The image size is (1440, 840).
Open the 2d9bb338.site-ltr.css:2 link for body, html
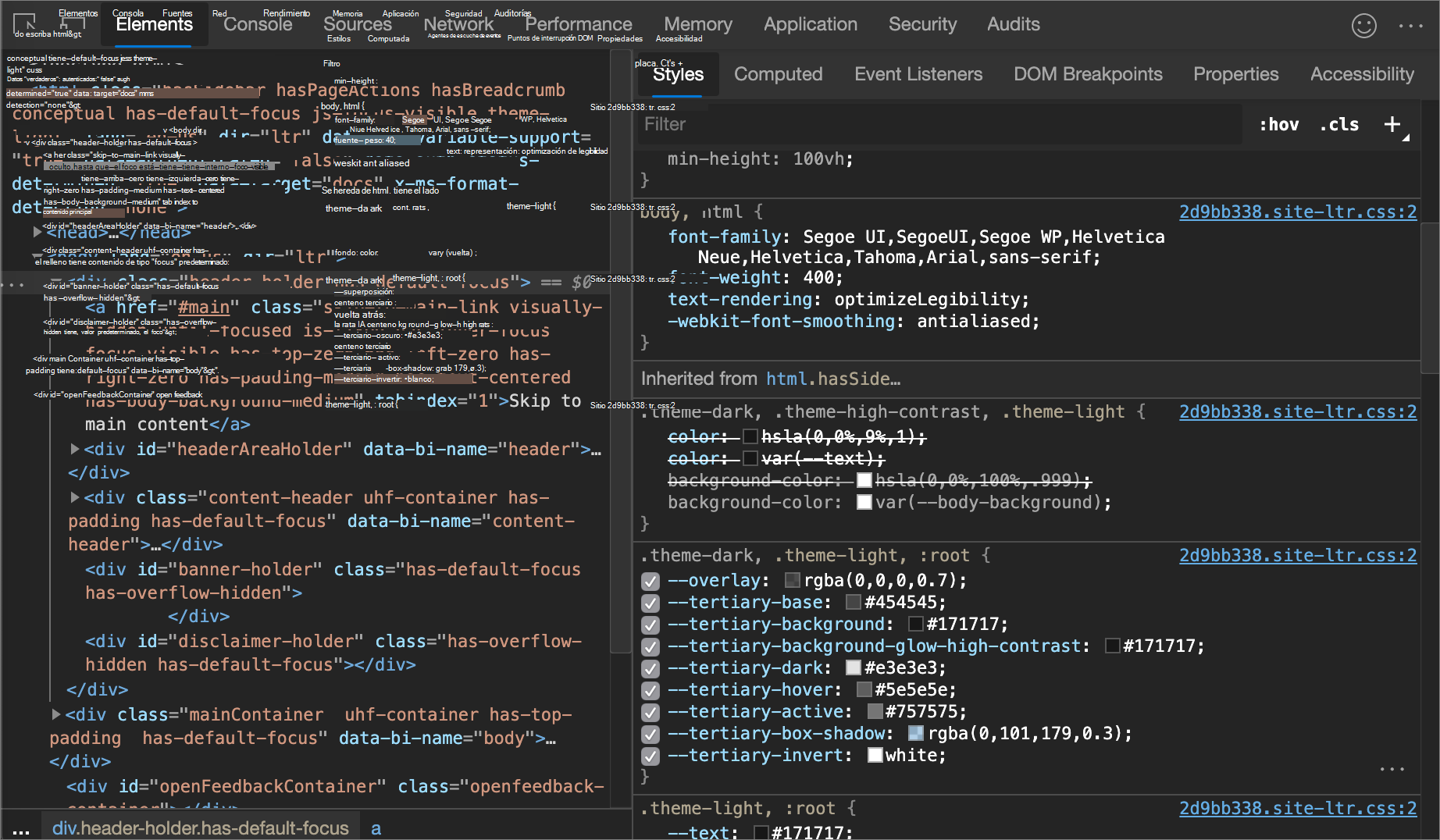pyautogui.click(x=1297, y=212)
